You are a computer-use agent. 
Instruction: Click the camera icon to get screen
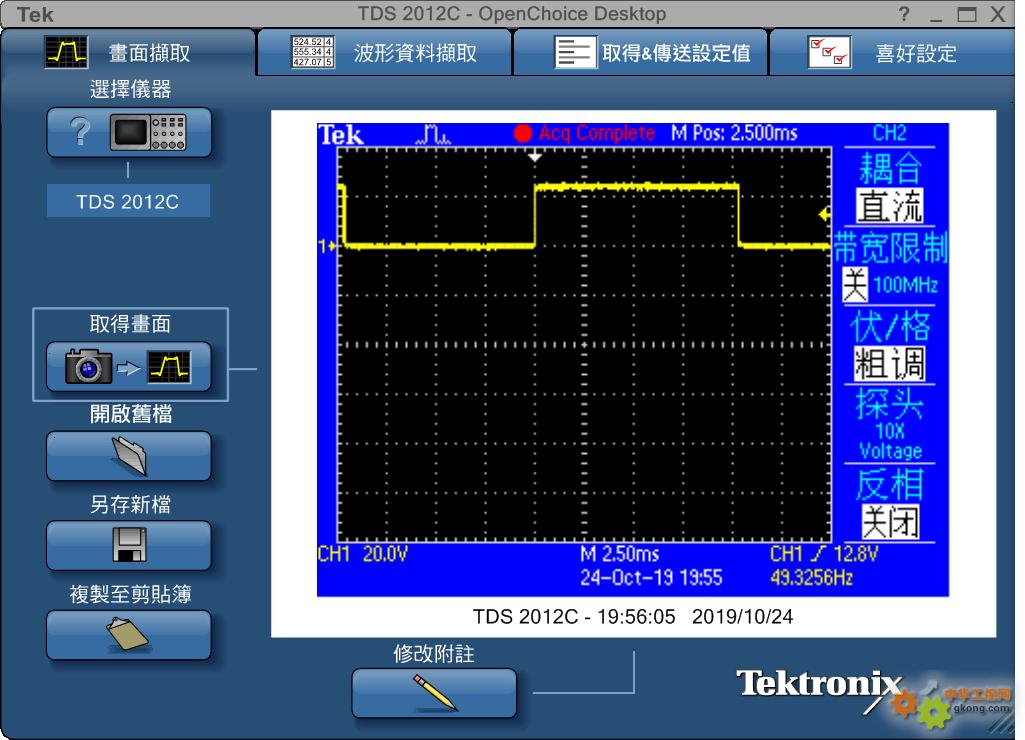[x=88, y=367]
